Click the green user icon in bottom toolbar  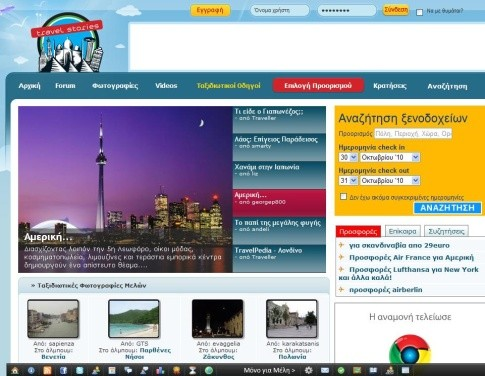(x=96, y=370)
